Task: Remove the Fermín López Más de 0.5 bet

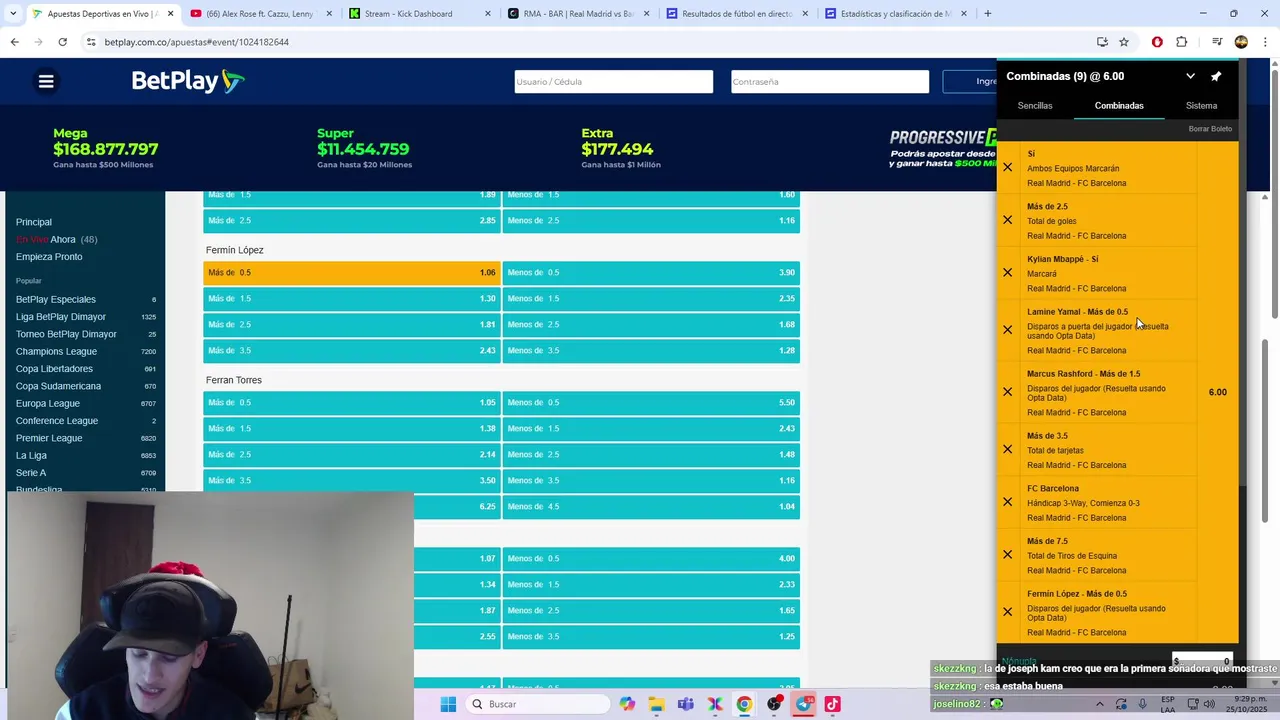Action: coord(1007,612)
